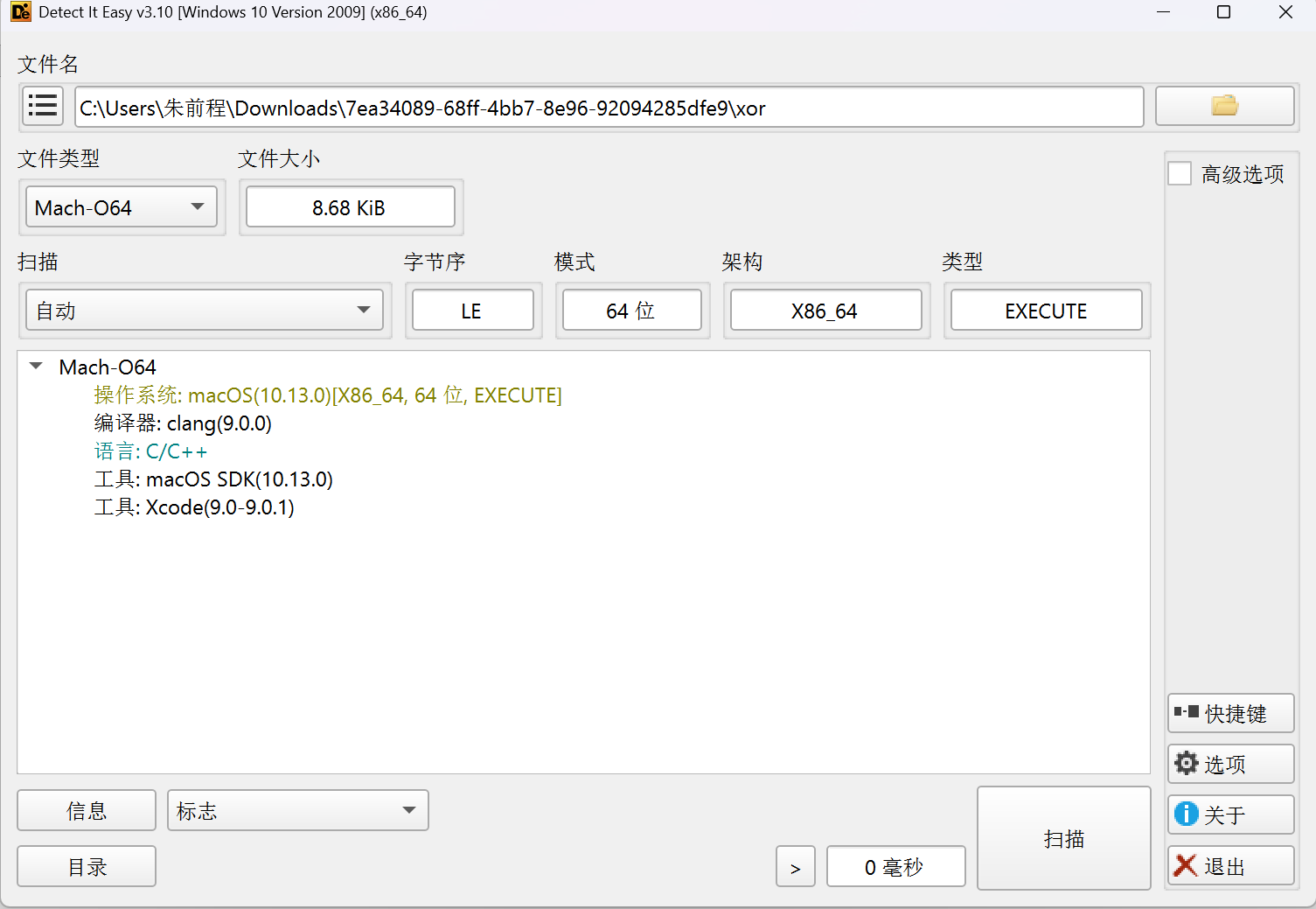Viewport: 1316px width, 909px height.
Task: Open the recent files list icon
Action: click(42, 106)
